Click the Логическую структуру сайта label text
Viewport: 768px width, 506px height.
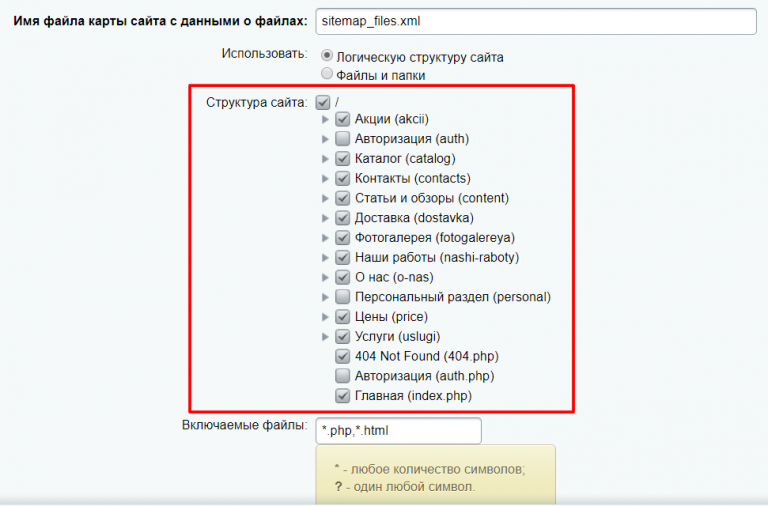coord(420,57)
